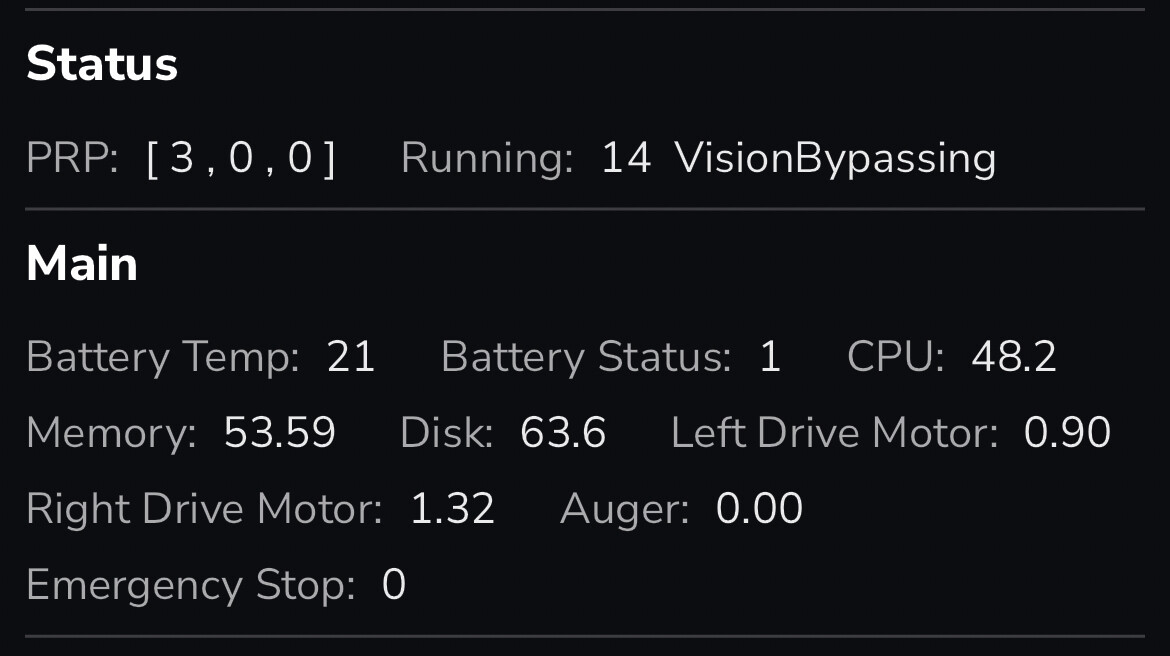Click the CPU label
Viewport: 1170px width, 656px height.
click(x=896, y=357)
